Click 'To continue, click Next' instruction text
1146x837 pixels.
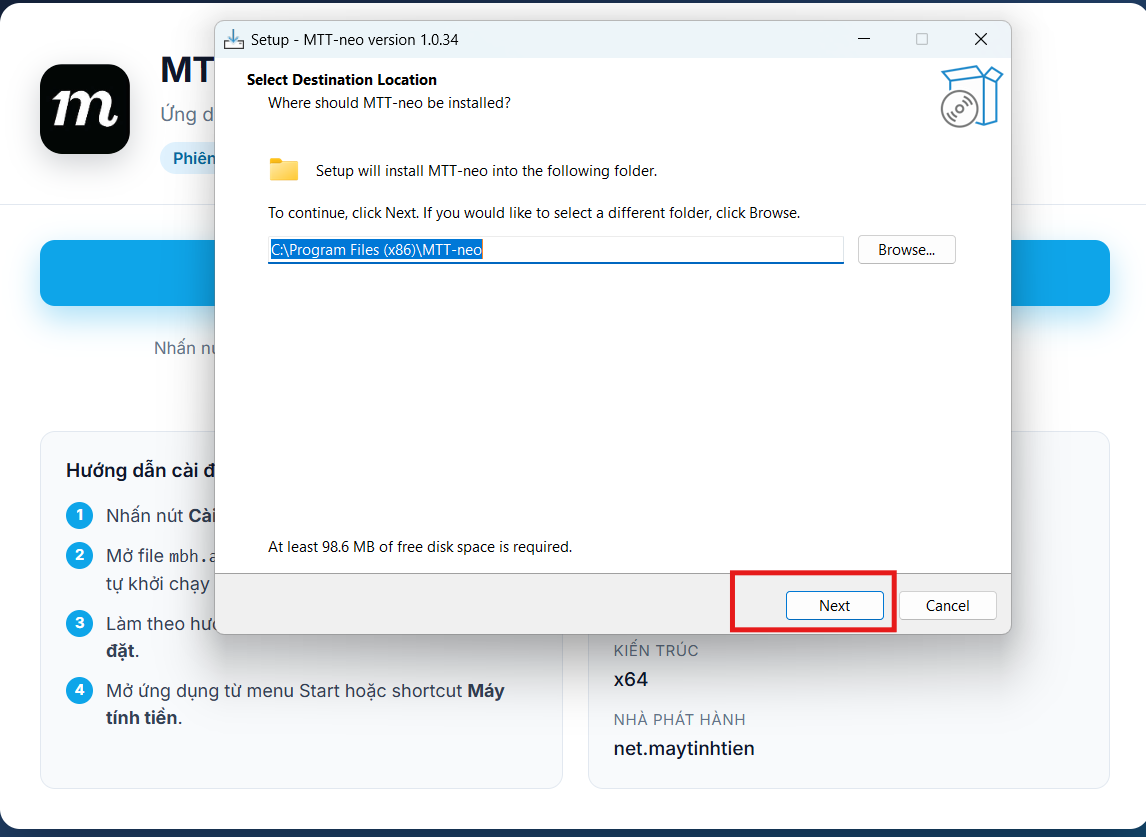(534, 213)
